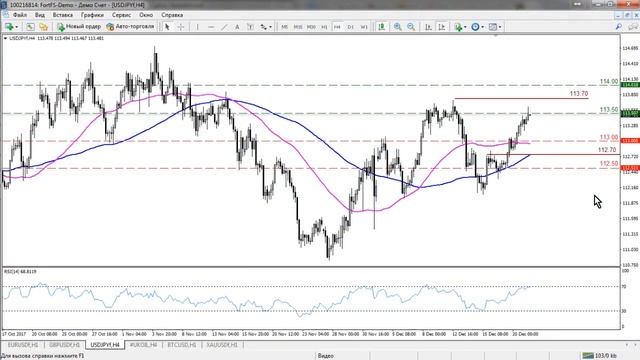This screenshot has width=640, height=360.
Task: Click the 114.00 level label
Action: [609, 82]
